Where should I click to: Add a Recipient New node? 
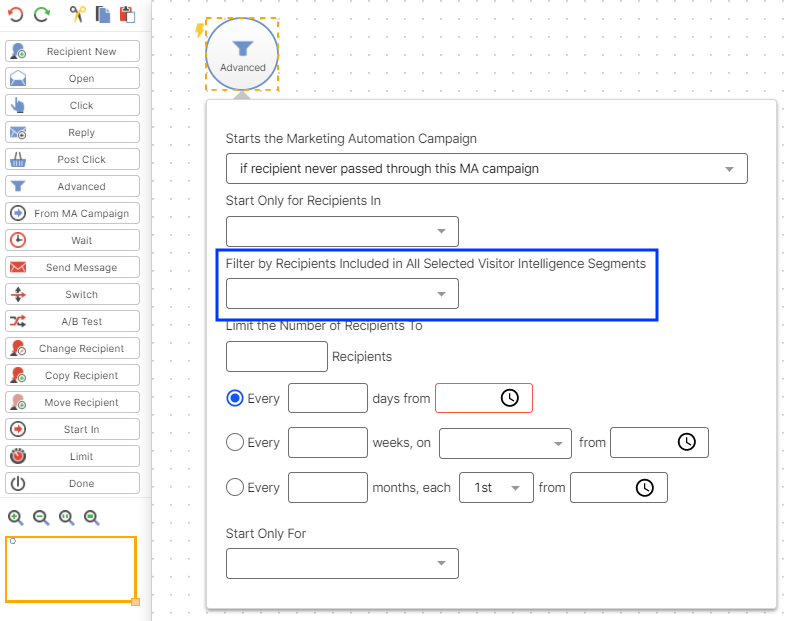[x=73, y=51]
